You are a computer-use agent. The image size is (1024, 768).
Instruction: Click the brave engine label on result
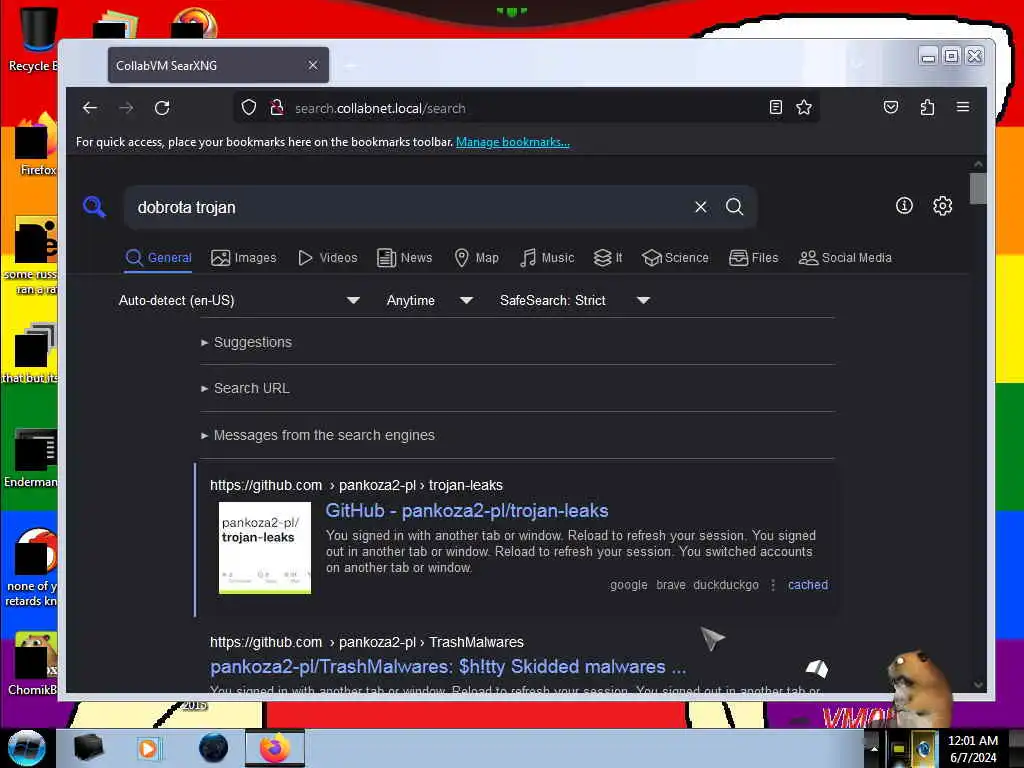click(671, 585)
